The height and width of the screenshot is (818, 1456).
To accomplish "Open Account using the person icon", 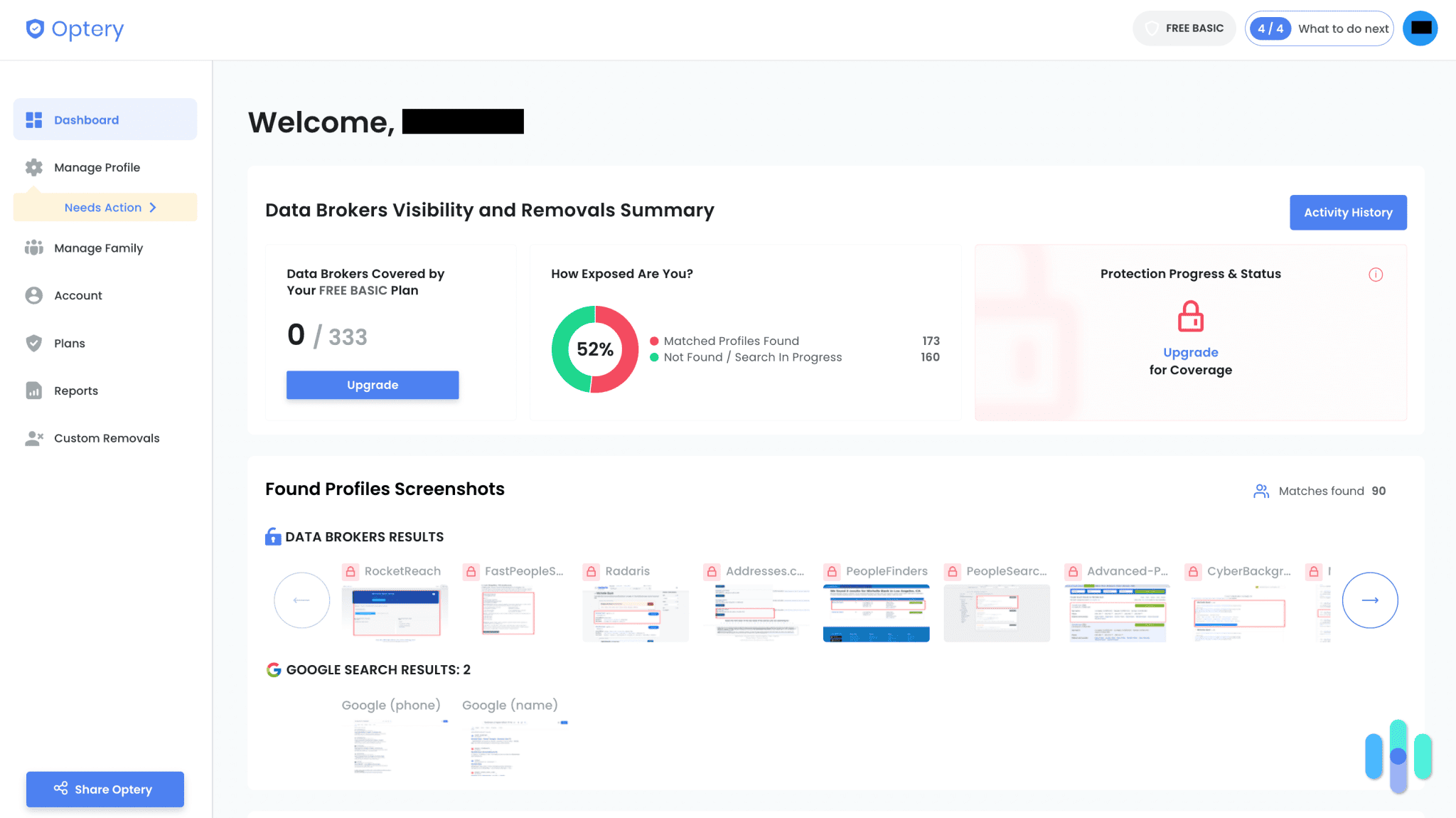I will pyautogui.click(x=33, y=294).
